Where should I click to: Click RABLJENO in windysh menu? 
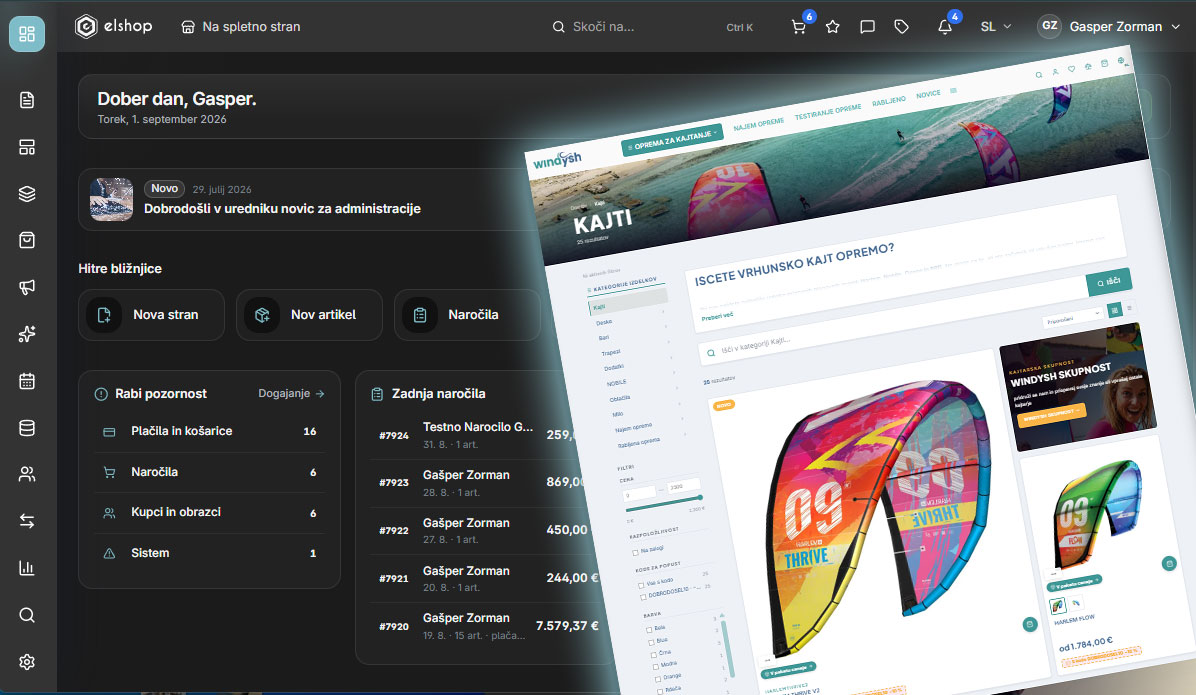click(889, 101)
